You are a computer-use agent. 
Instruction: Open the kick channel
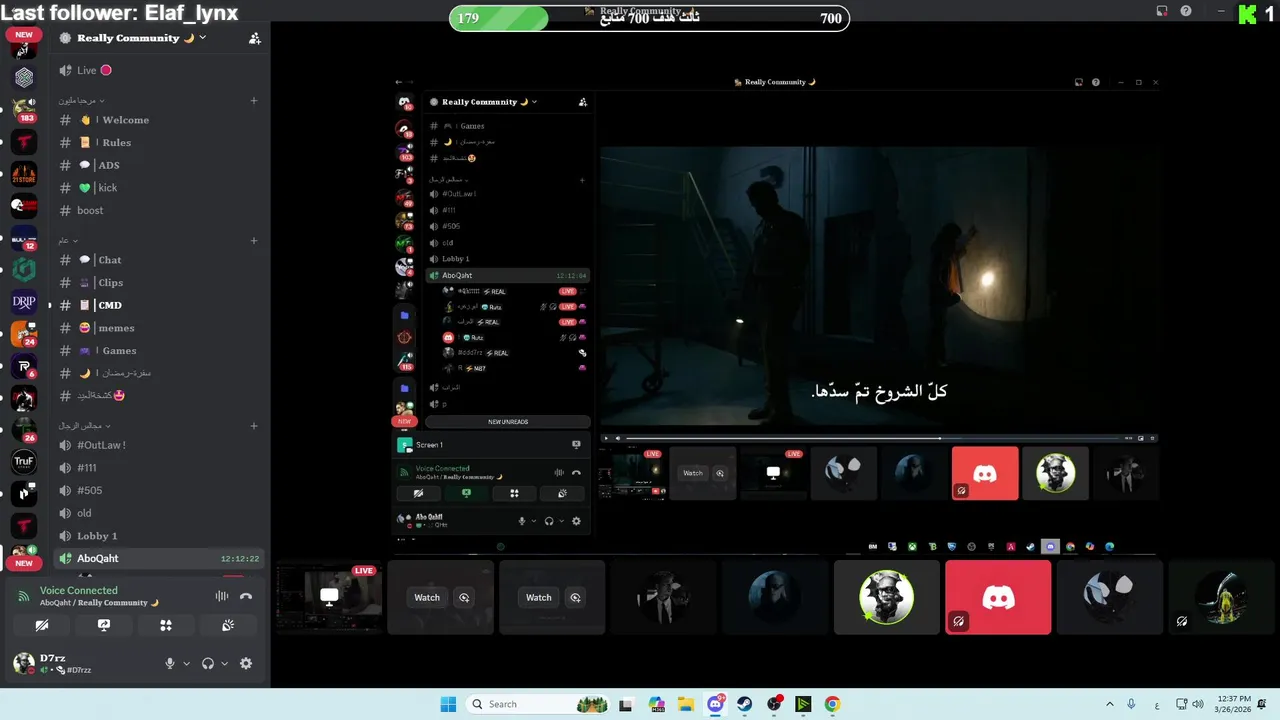tap(159, 188)
